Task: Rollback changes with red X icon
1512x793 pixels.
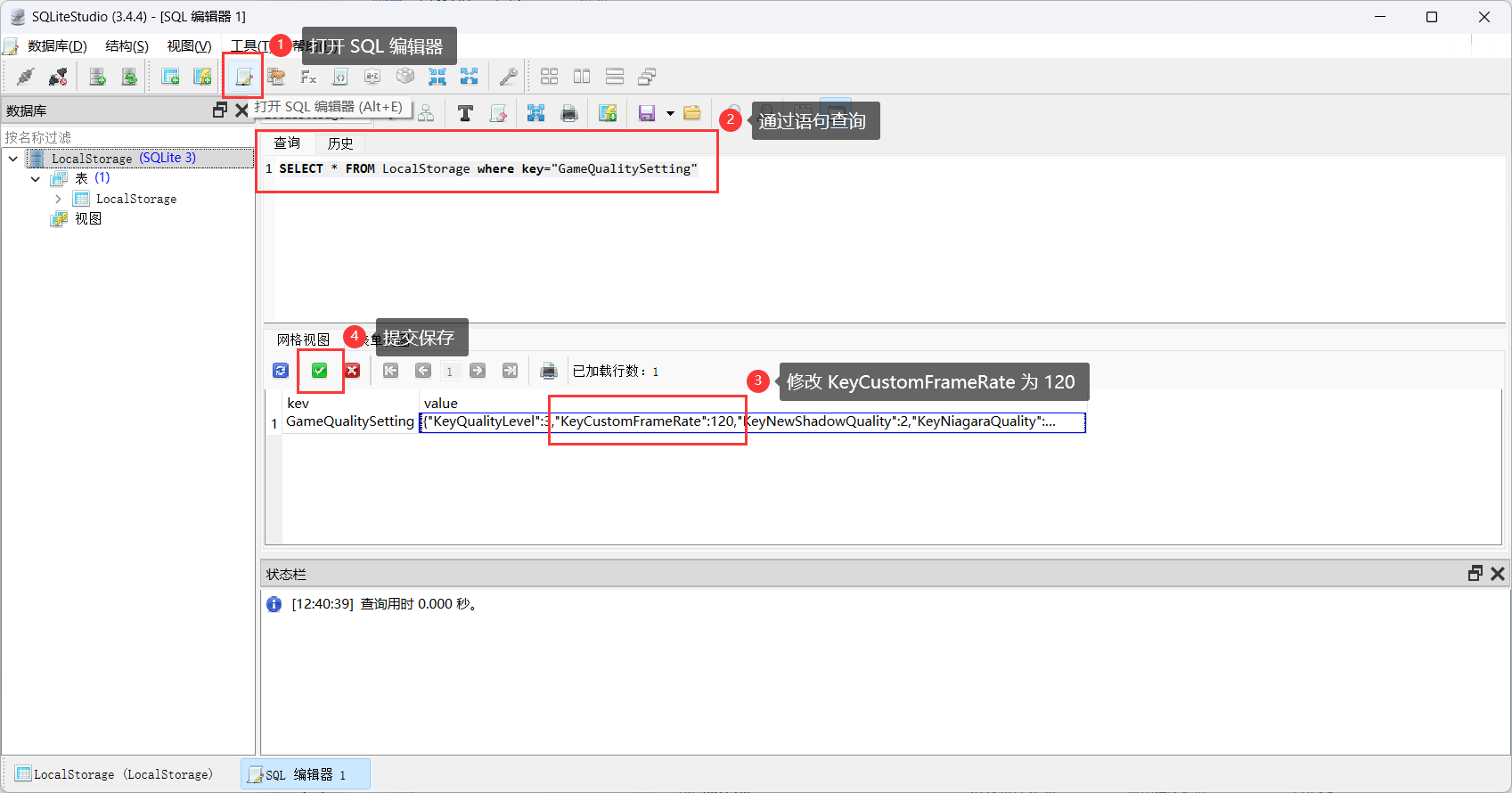Action: click(x=352, y=371)
